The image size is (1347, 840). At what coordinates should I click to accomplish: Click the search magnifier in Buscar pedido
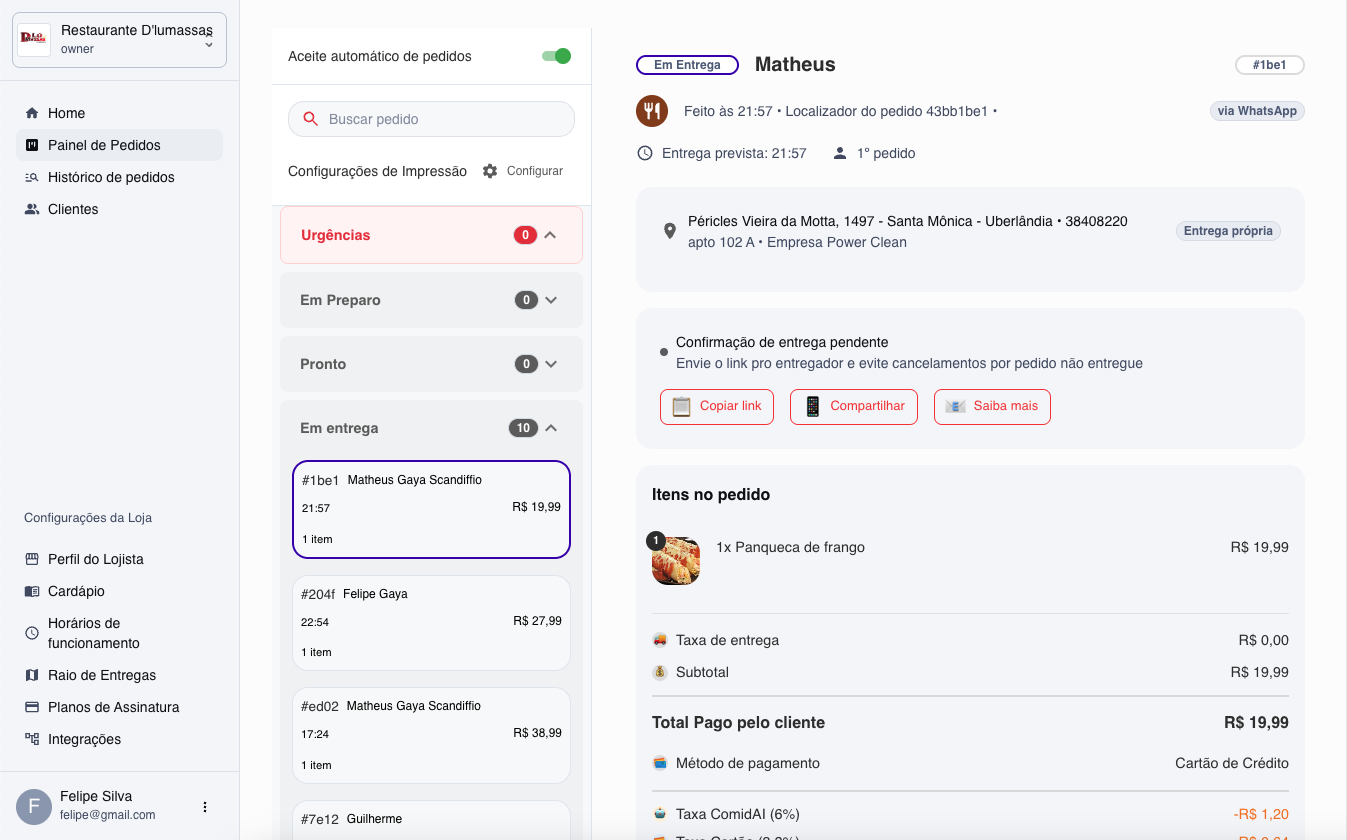click(310, 118)
